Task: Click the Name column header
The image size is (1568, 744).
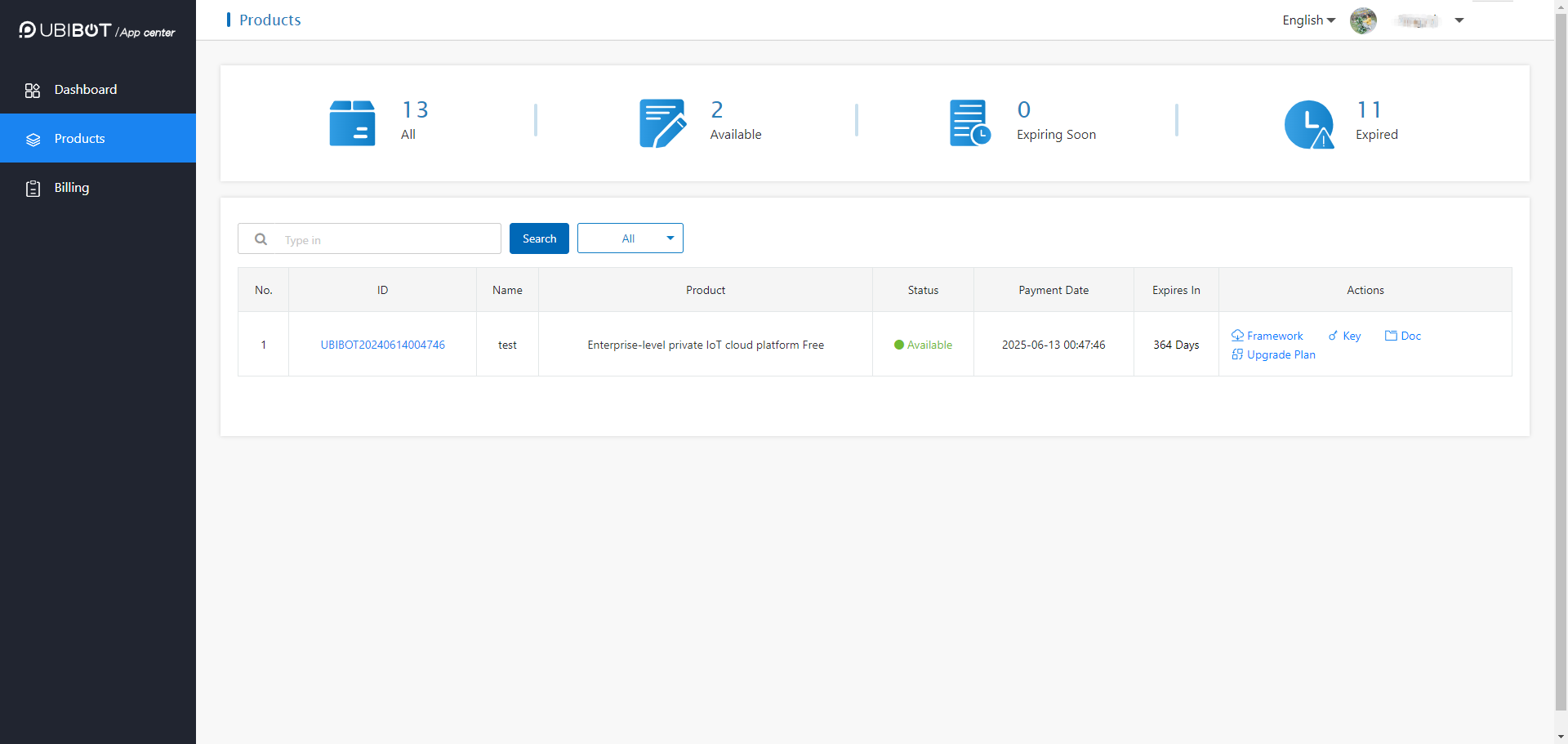Action: pos(507,290)
